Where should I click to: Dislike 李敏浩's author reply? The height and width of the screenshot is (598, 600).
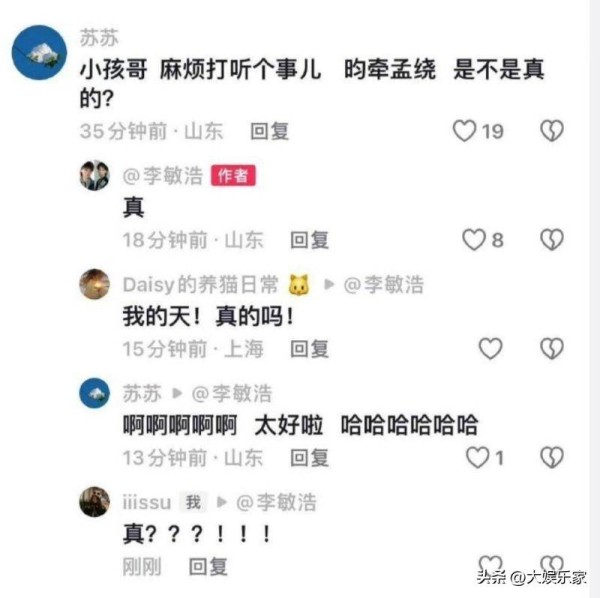551,240
